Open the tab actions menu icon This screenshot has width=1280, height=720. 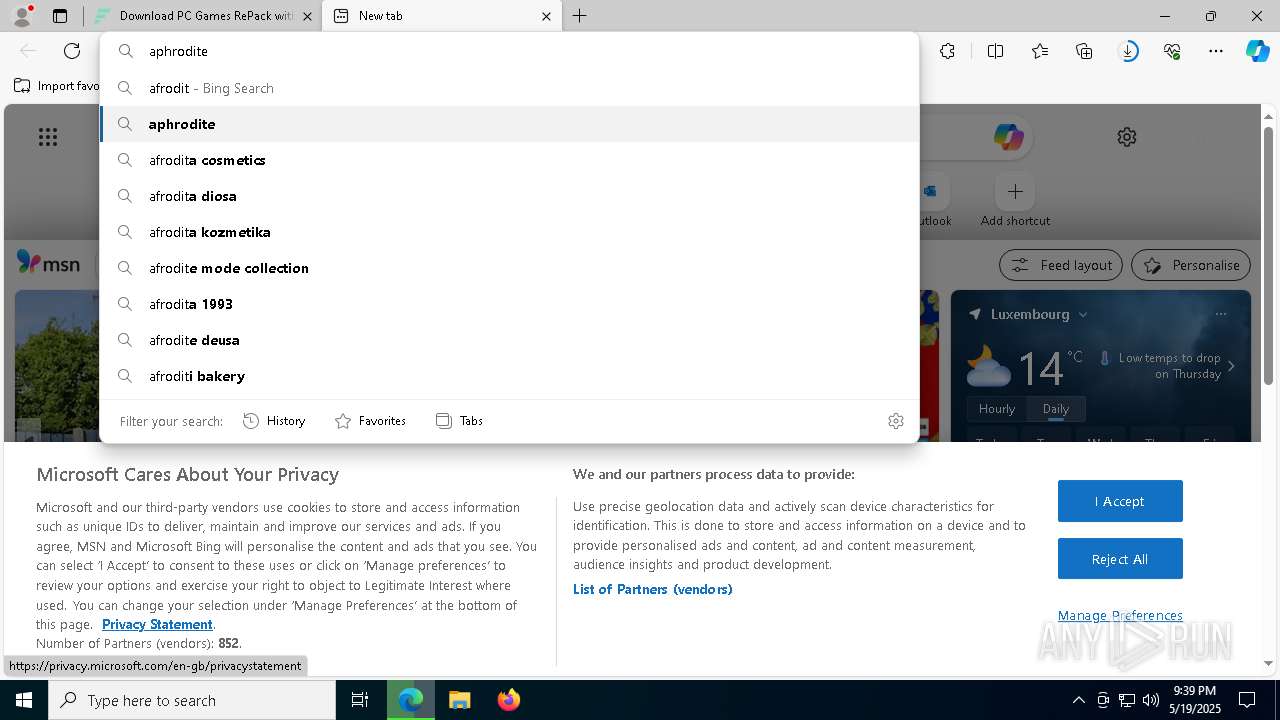tap(60, 16)
